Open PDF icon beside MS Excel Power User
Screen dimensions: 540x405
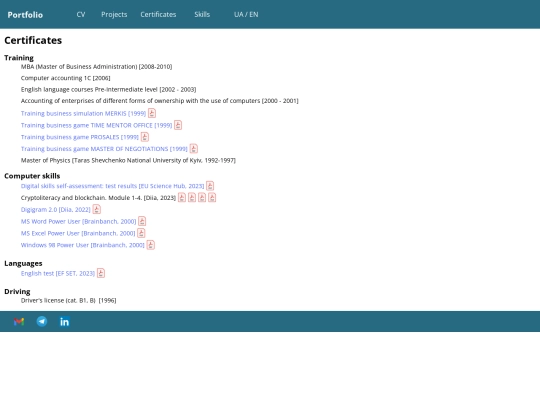click(x=141, y=233)
